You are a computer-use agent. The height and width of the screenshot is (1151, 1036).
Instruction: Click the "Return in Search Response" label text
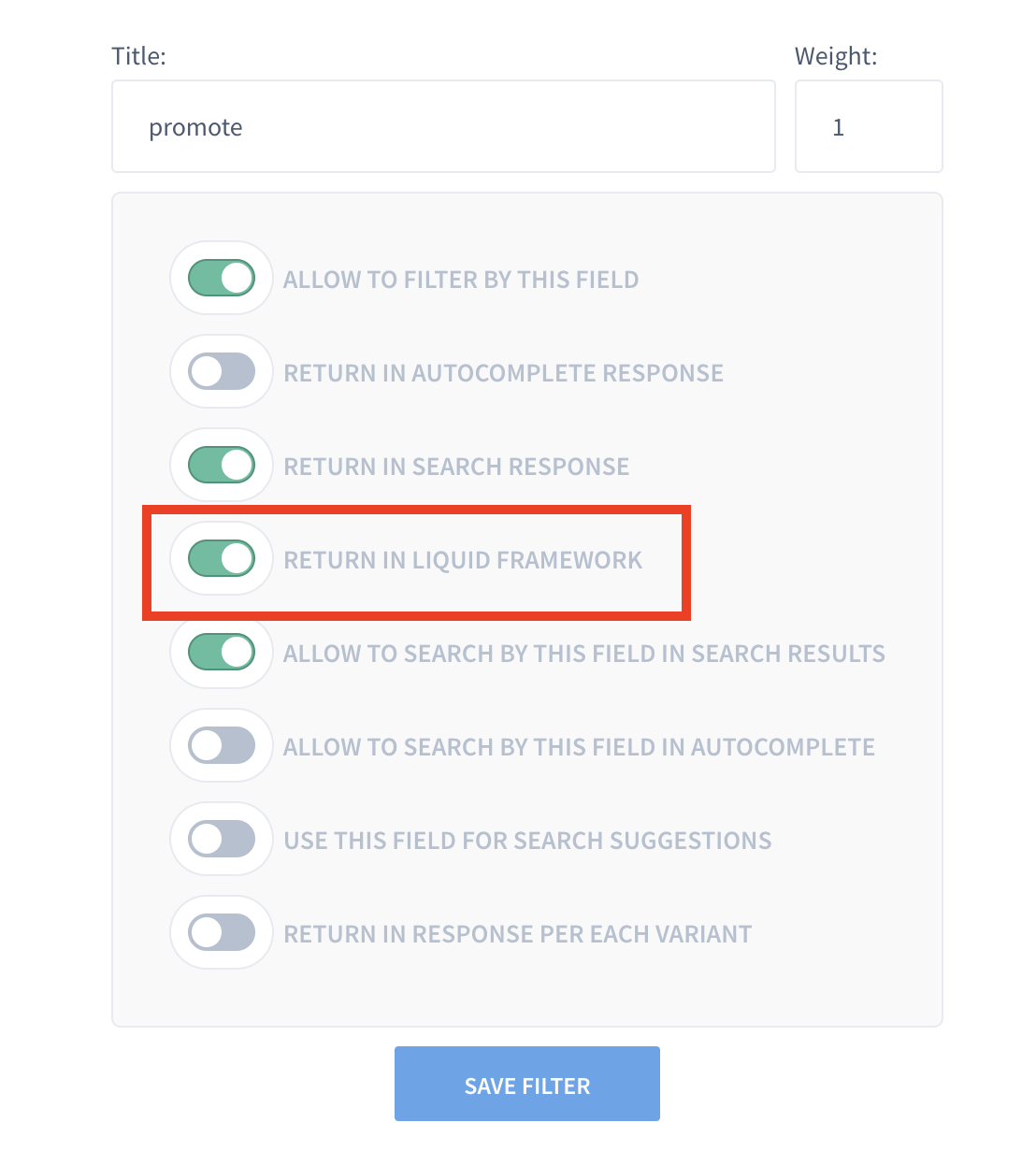point(456,467)
